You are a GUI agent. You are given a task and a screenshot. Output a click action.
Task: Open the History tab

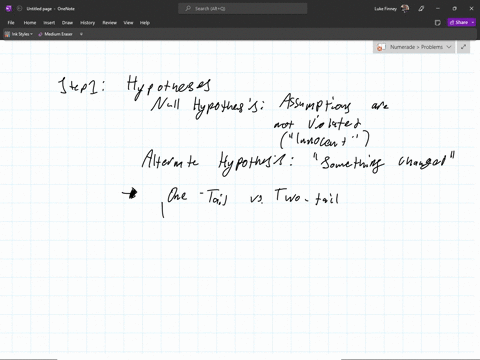click(88, 23)
